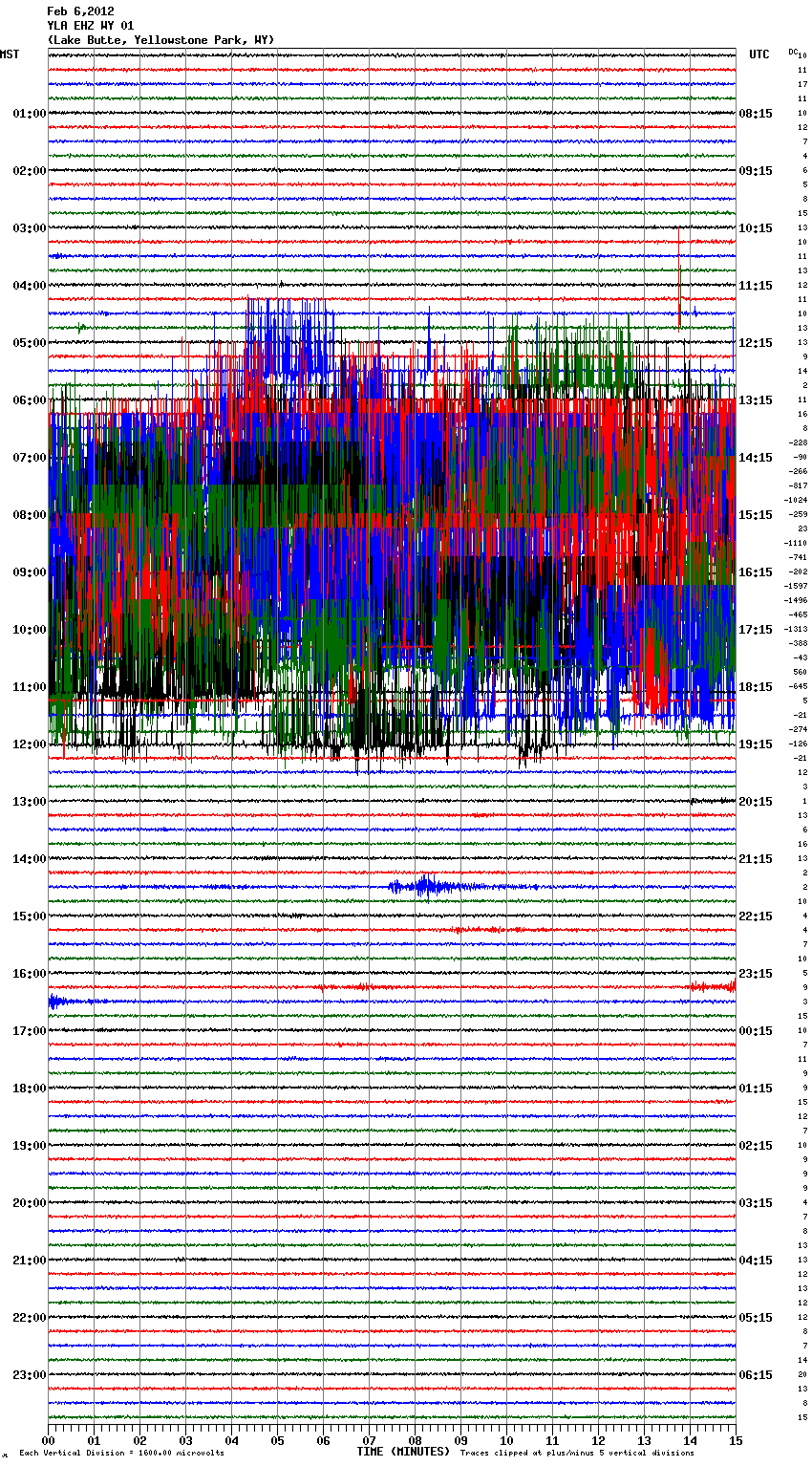
Task: Click the 21:15 UTC time label
Action: coord(756,859)
